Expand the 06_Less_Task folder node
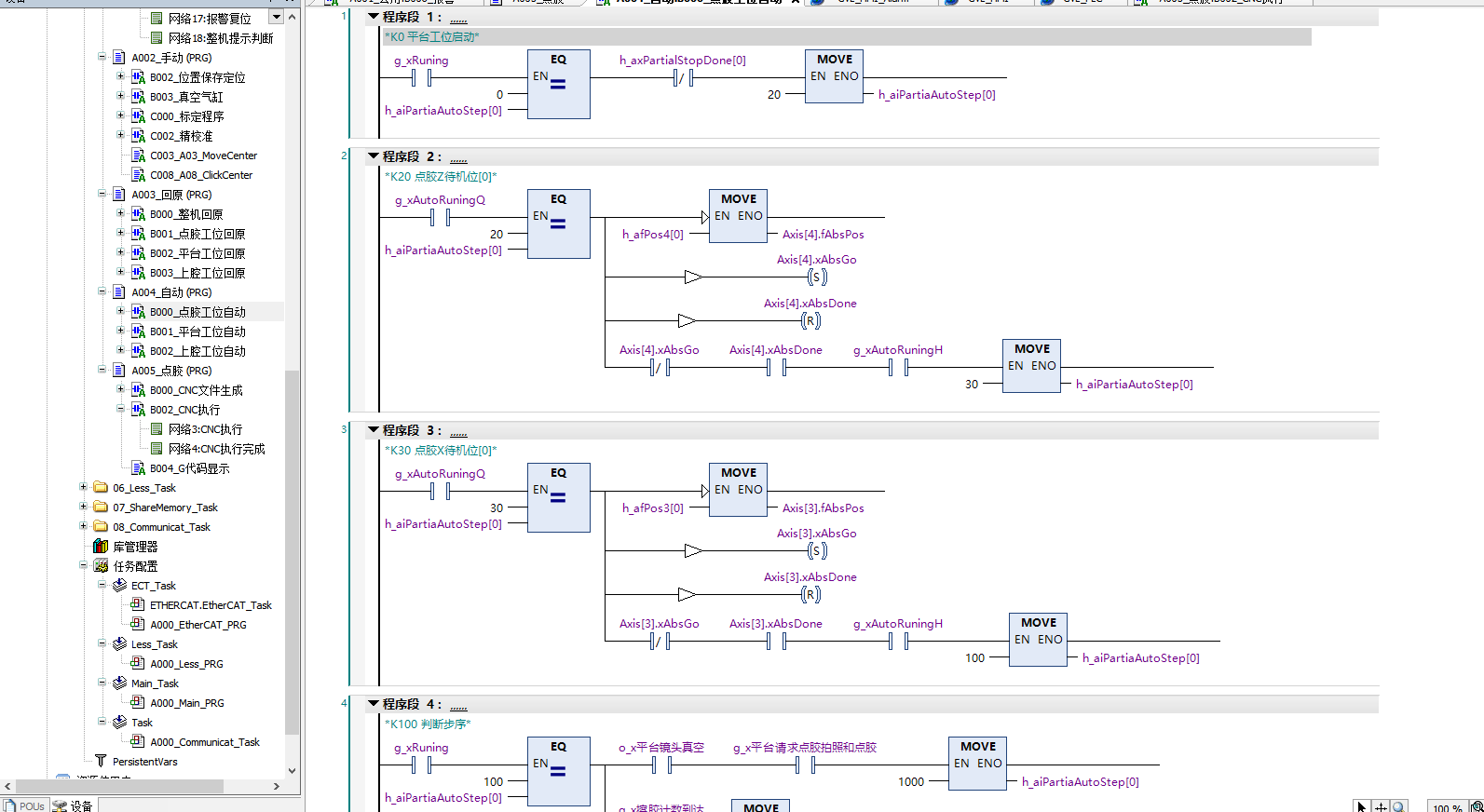This screenshot has width=1484, height=812. (83, 487)
